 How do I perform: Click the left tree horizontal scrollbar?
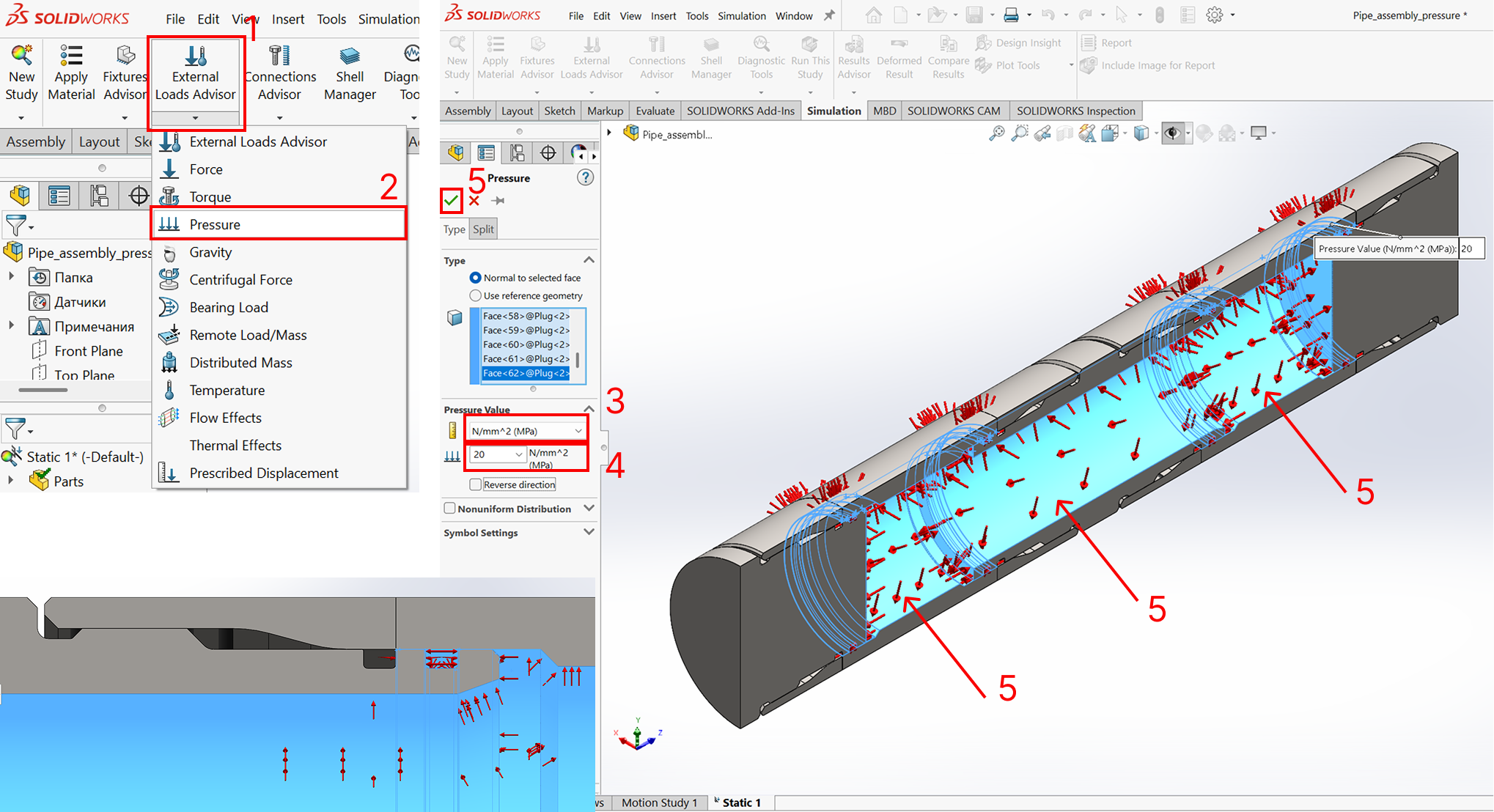(x=43, y=390)
